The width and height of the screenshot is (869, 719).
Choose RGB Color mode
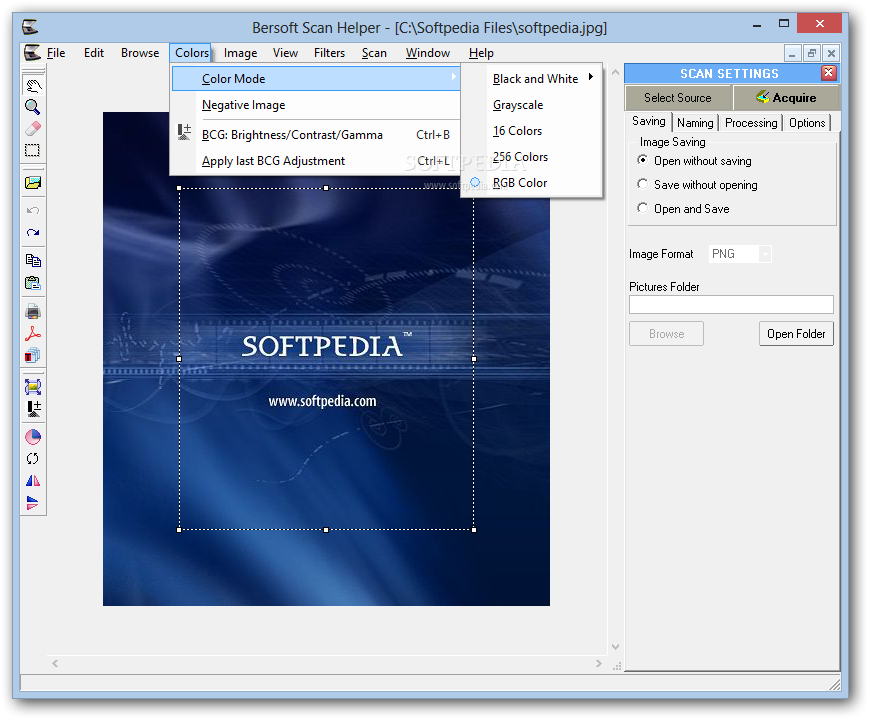coord(531,183)
